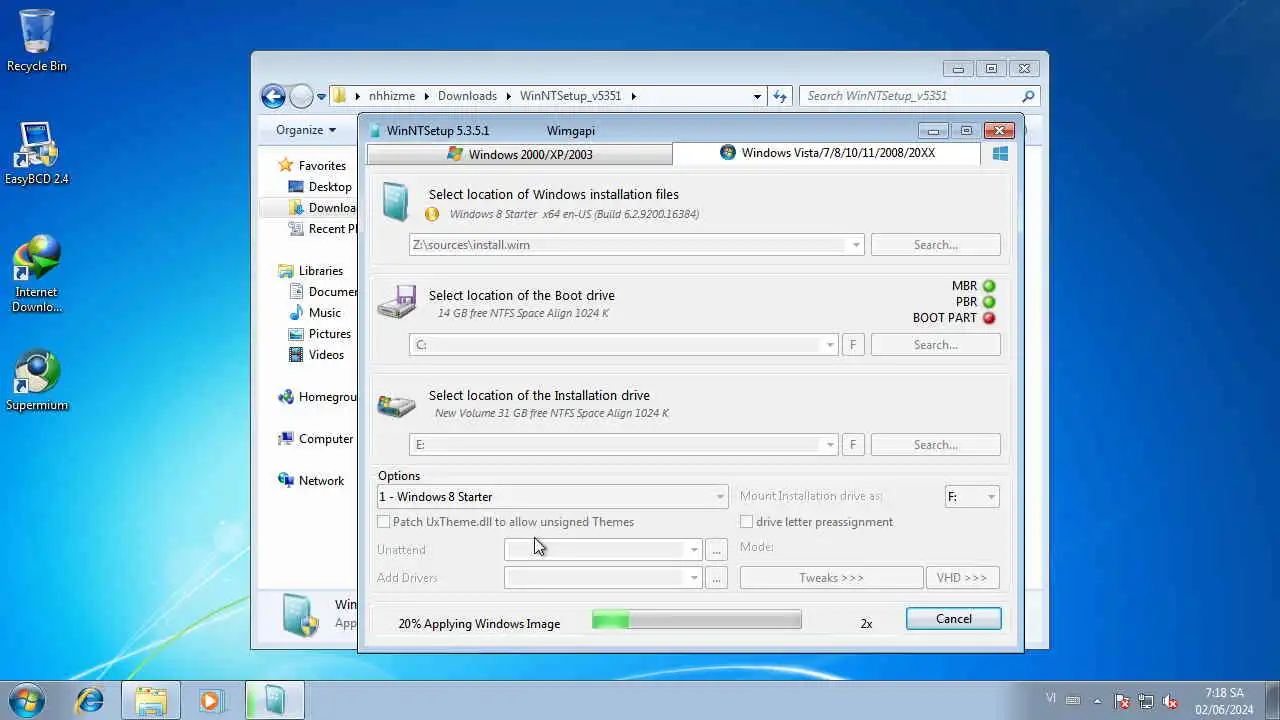The width and height of the screenshot is (1280, 720).
Task: Switch to Windows Vista/7/8/10/11 tab
Action: [x=826, y=153]
